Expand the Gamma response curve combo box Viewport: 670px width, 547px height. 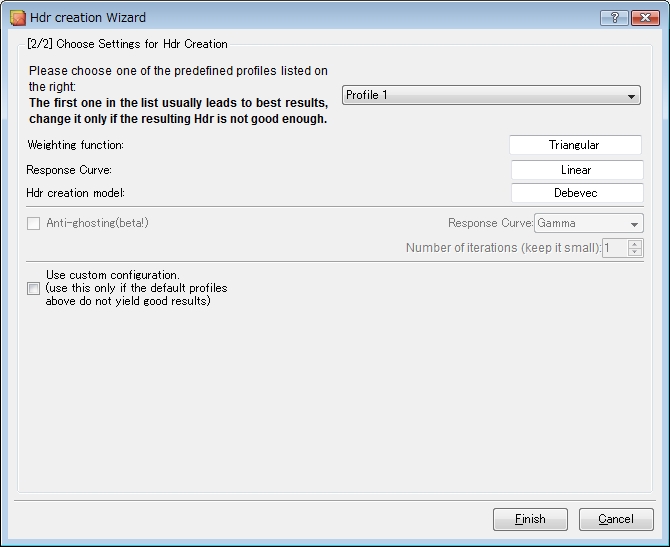588,223
